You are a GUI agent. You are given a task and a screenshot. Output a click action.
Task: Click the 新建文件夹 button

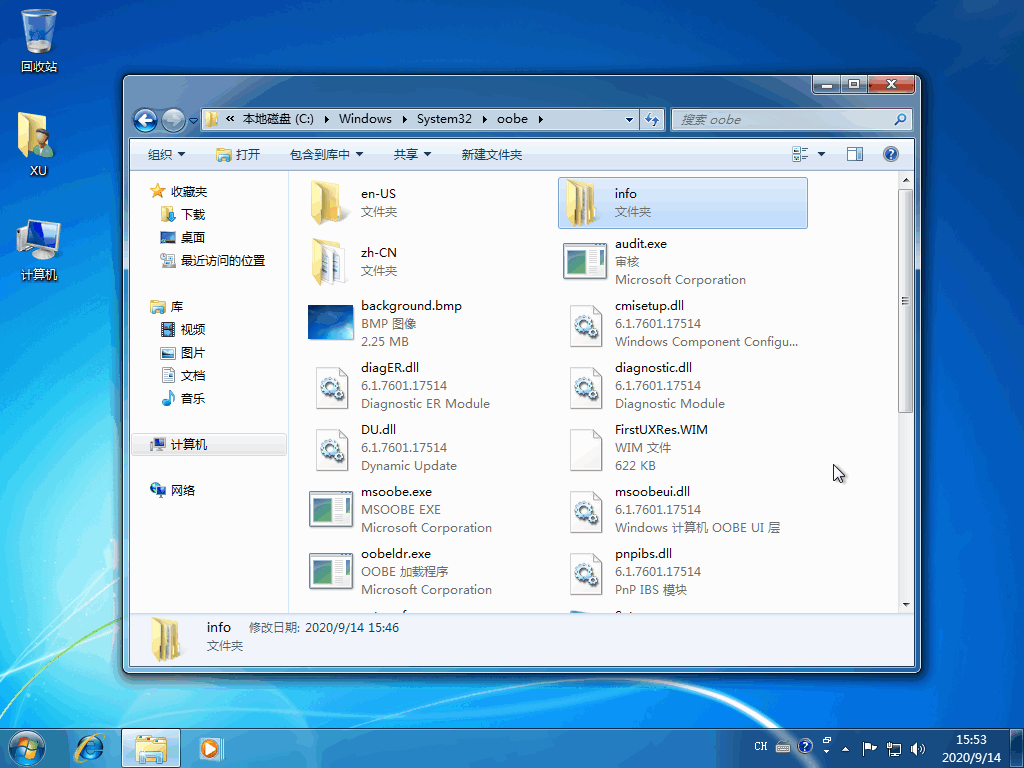pyautogui.click(x=491, y=154)
